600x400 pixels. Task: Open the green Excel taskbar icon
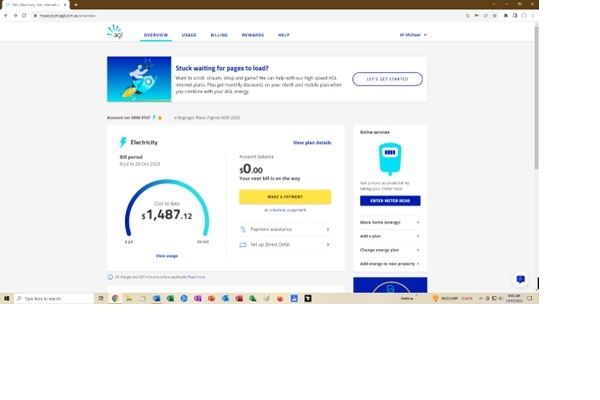click(170, 298)
